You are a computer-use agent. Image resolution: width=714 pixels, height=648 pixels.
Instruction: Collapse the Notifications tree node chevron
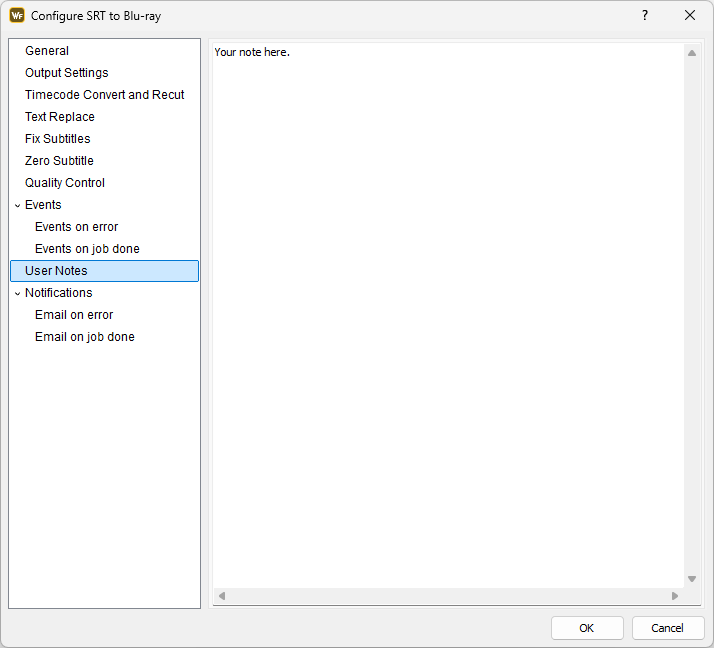17,293
